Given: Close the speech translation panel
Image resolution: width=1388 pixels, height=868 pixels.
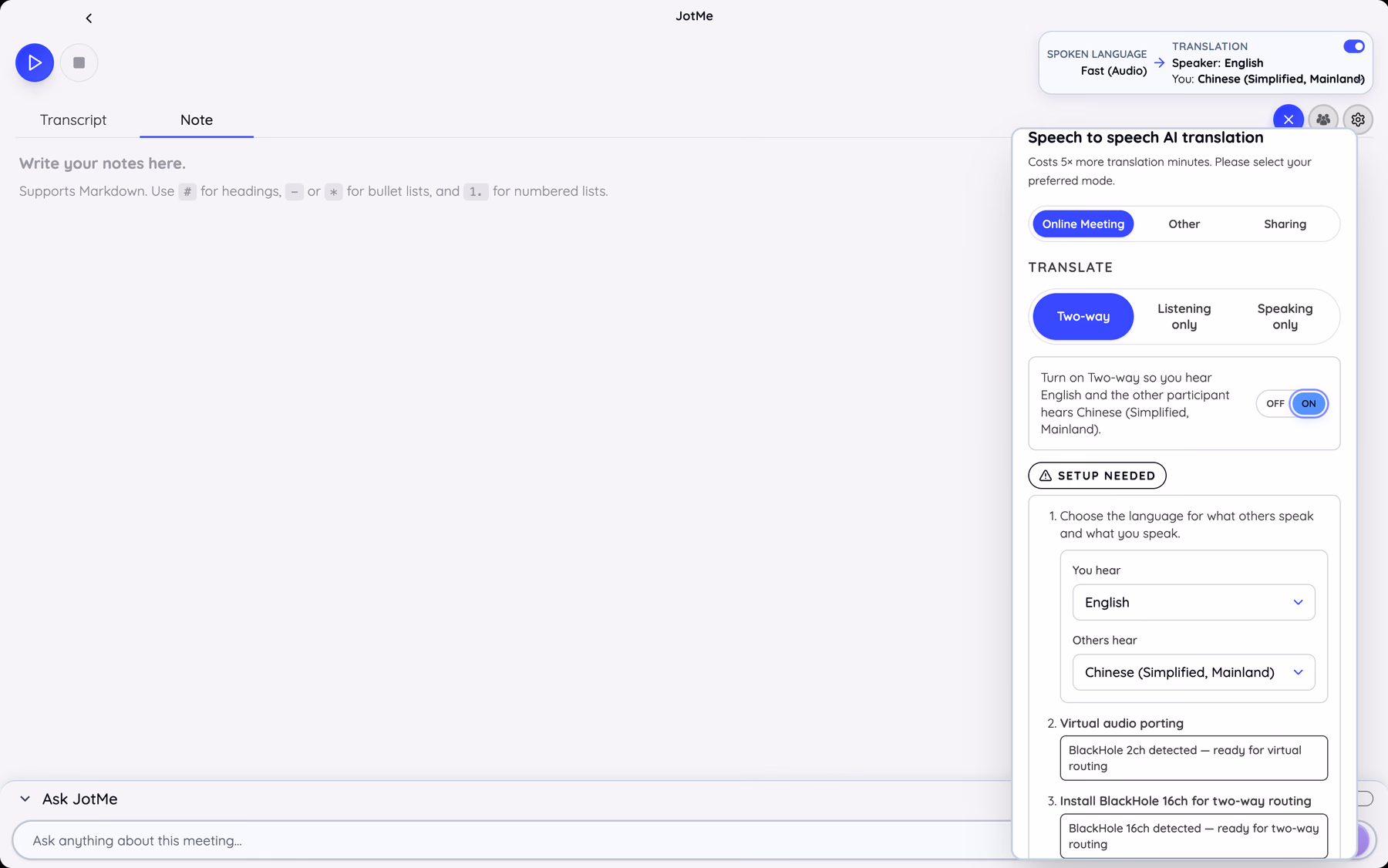Looking at the screenshot, I should (x=1288, y=119).
